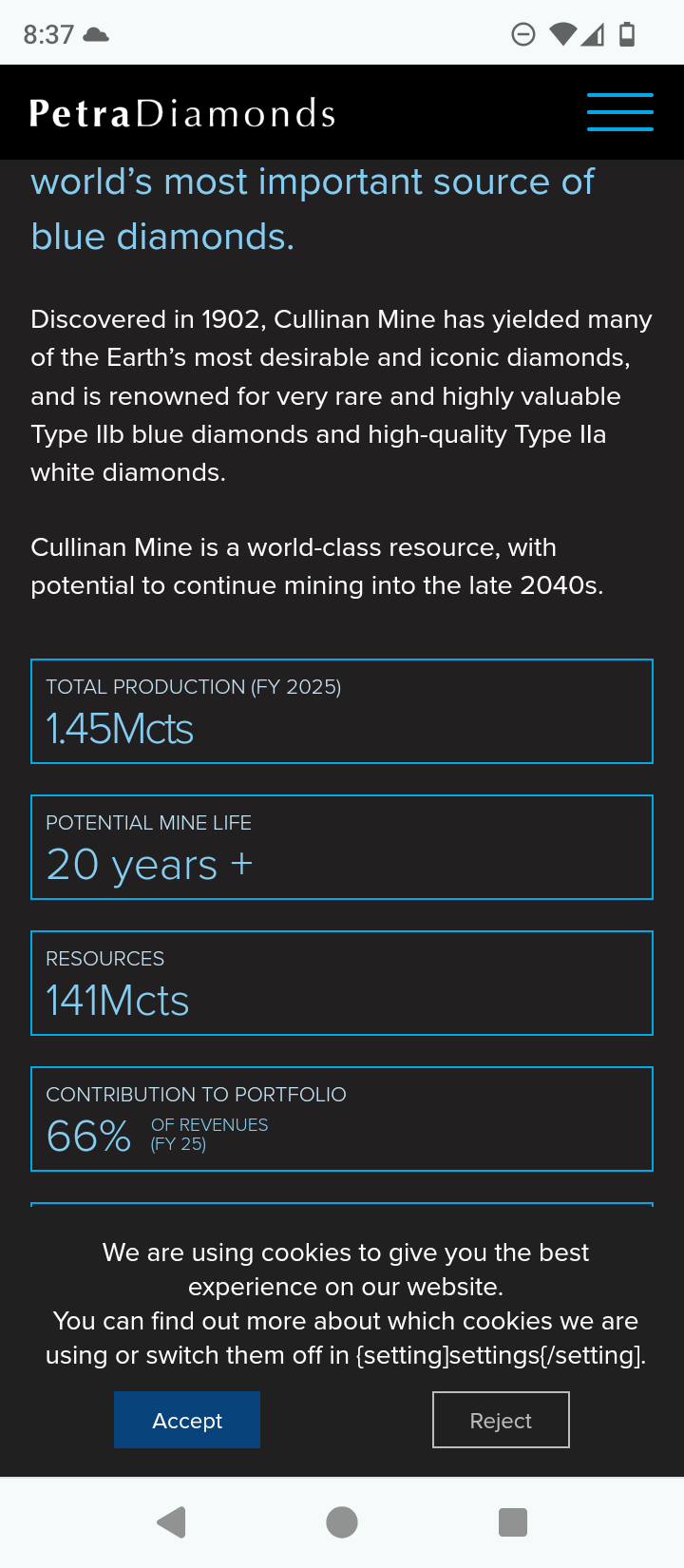Open the cookie settings link
The image size is (684, 1568).
pyautogui.click(x=500, y=1355)
